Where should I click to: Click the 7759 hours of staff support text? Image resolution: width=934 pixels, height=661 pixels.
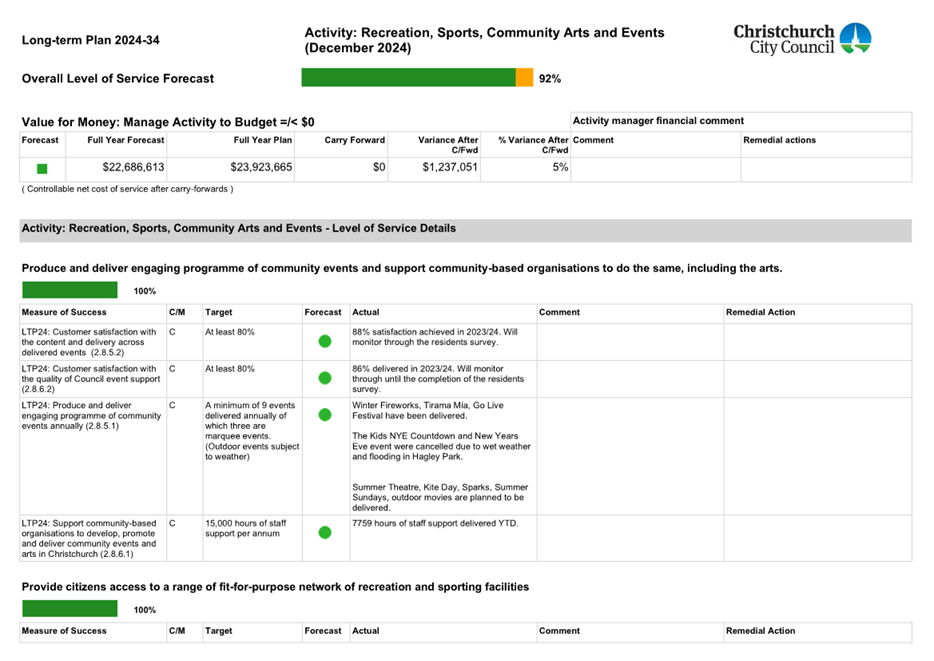click(x=435, y=524)
